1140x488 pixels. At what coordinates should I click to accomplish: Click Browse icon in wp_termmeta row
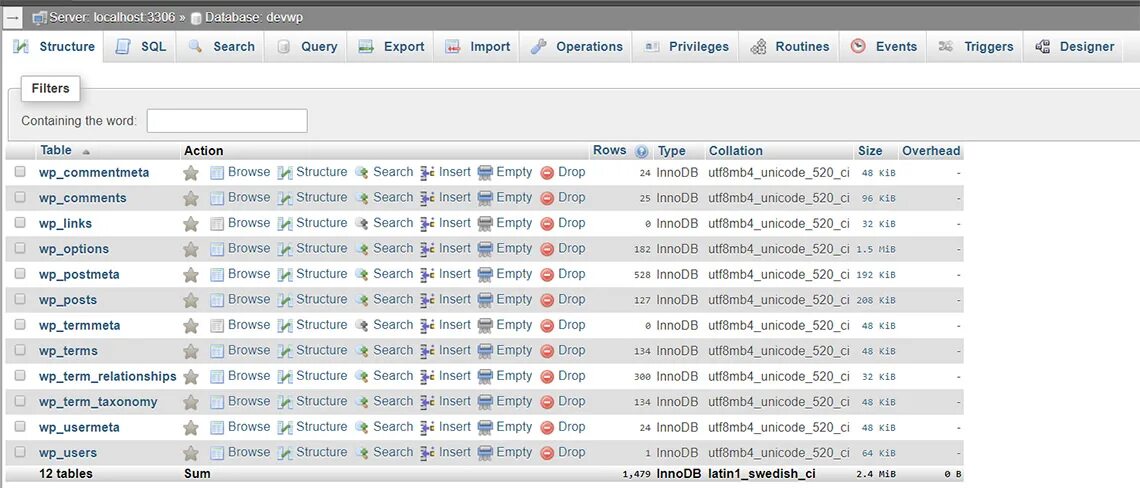(x=217, y=325)
